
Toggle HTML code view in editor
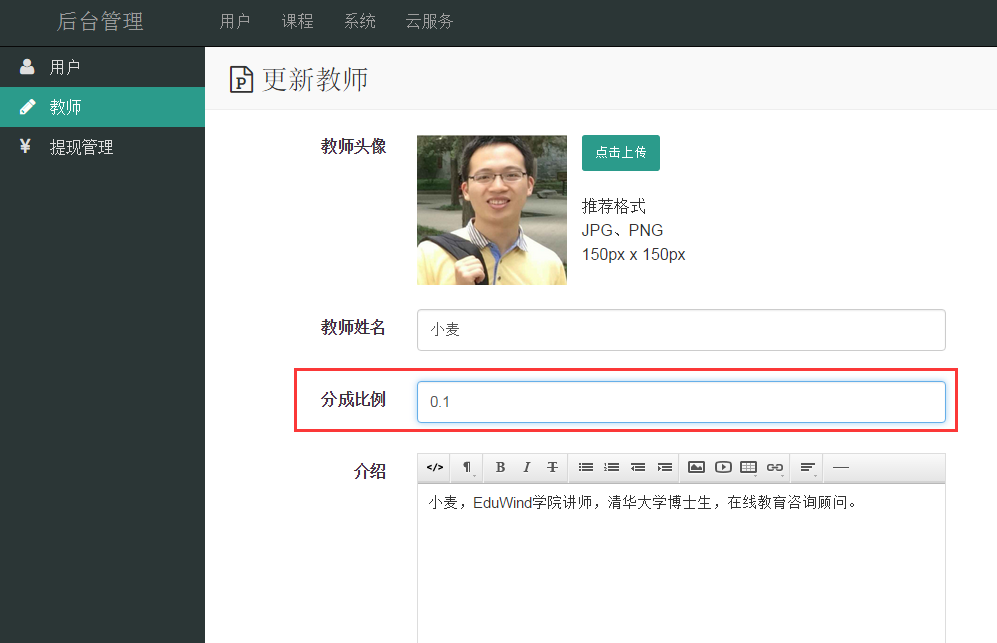tap(434, 467)
